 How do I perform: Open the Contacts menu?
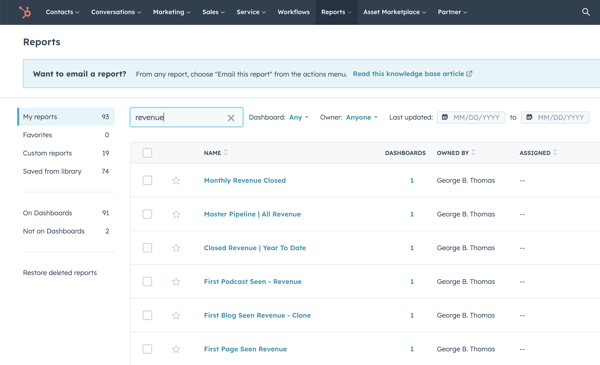point(62,12)
